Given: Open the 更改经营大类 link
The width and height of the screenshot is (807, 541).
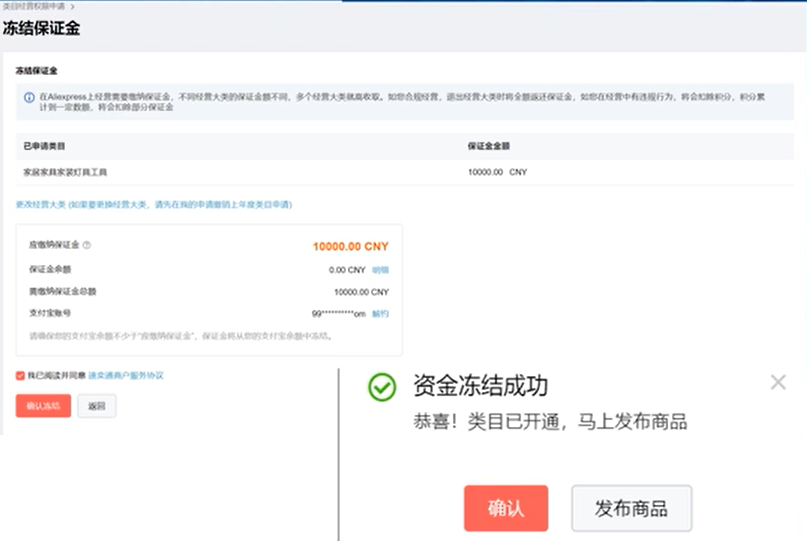Looking at the screenshot, I should (154, 204).
